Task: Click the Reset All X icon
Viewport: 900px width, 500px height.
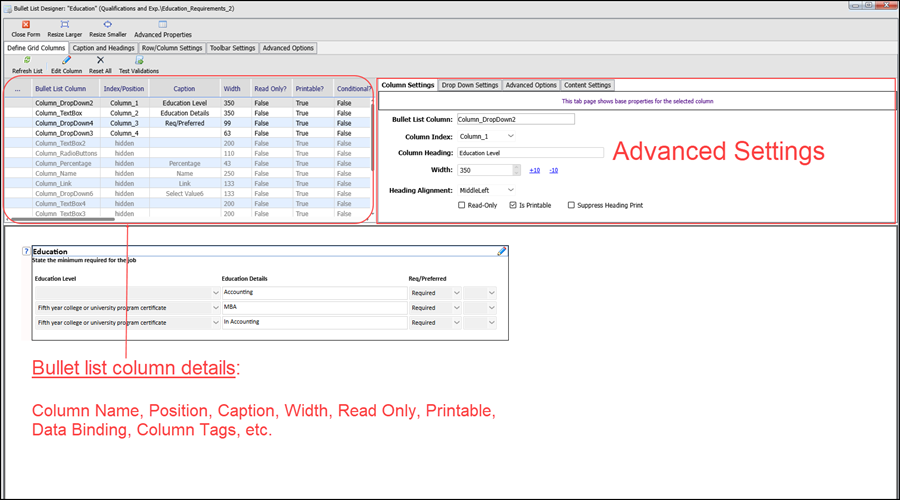Action: click(x=100, y=60)
